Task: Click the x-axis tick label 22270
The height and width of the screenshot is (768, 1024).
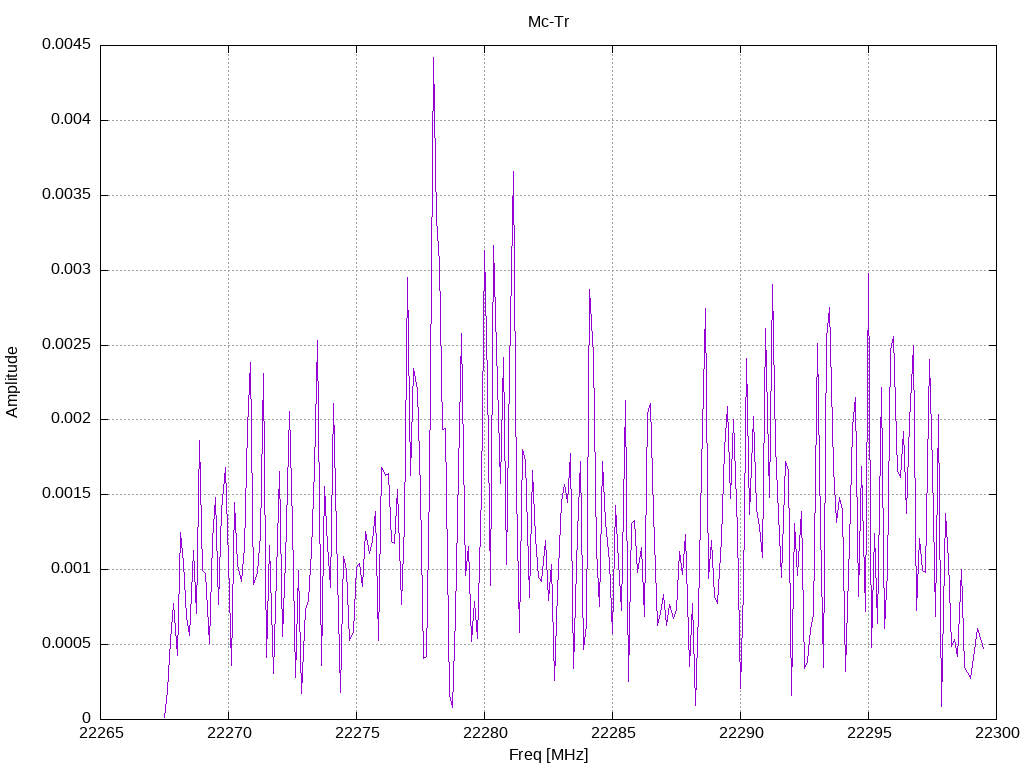Action: click(229, 733)
